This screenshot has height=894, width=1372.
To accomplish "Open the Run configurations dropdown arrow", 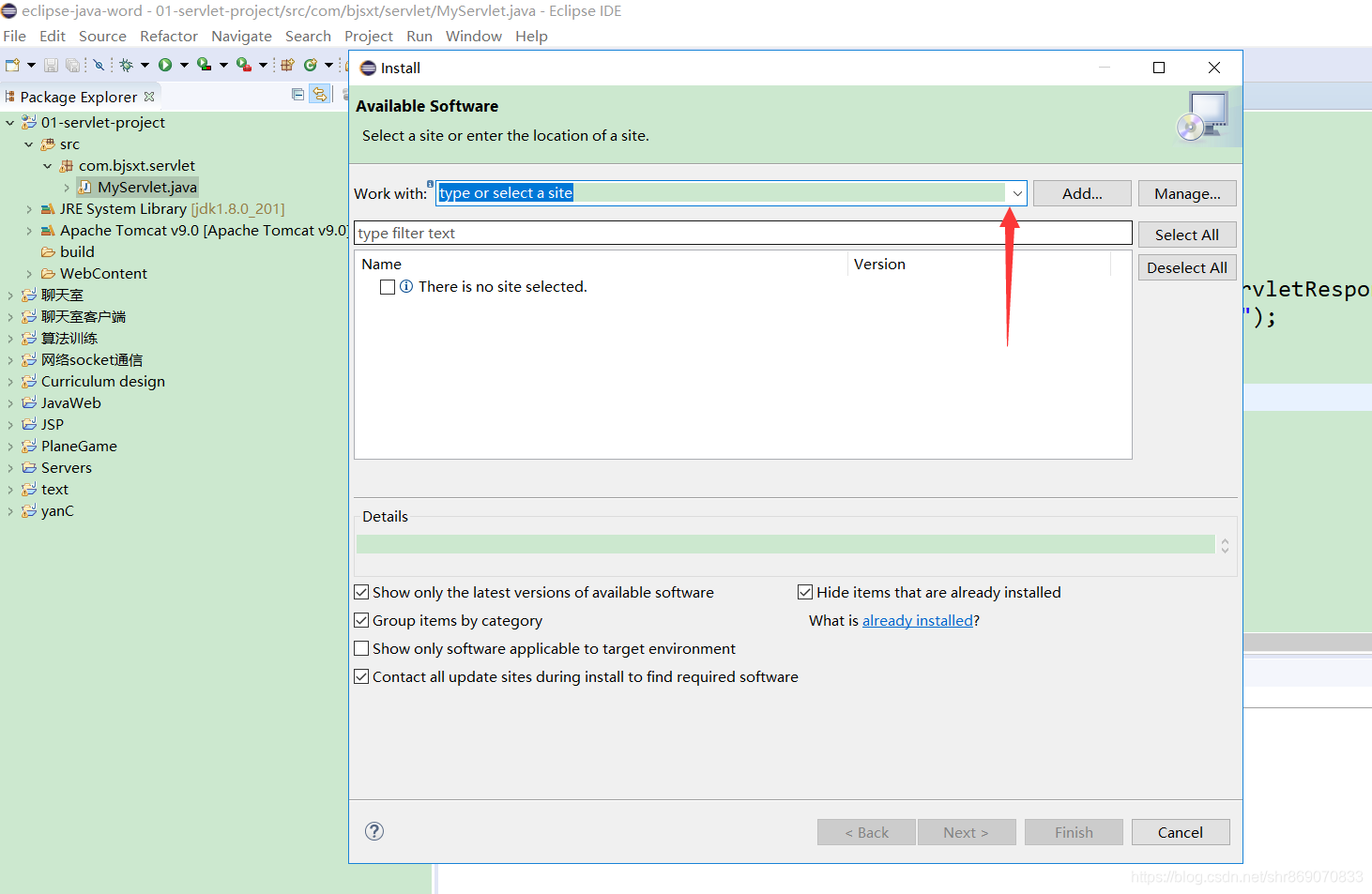I will 184,65.
